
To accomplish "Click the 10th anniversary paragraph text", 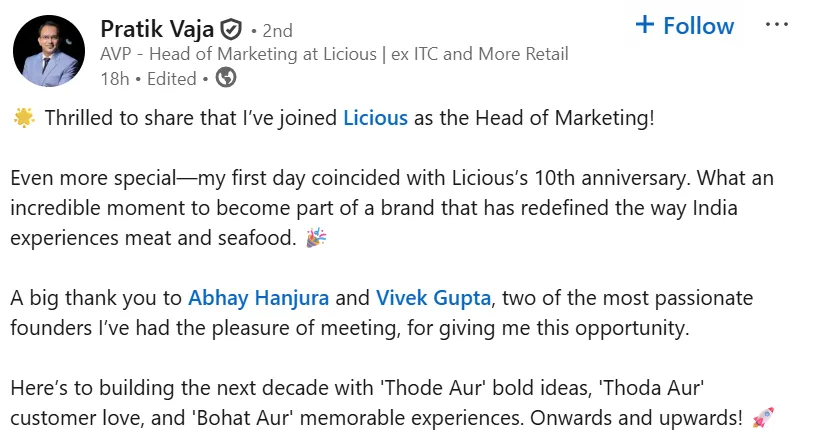I will pyautogui.click(x=392, y=208).
